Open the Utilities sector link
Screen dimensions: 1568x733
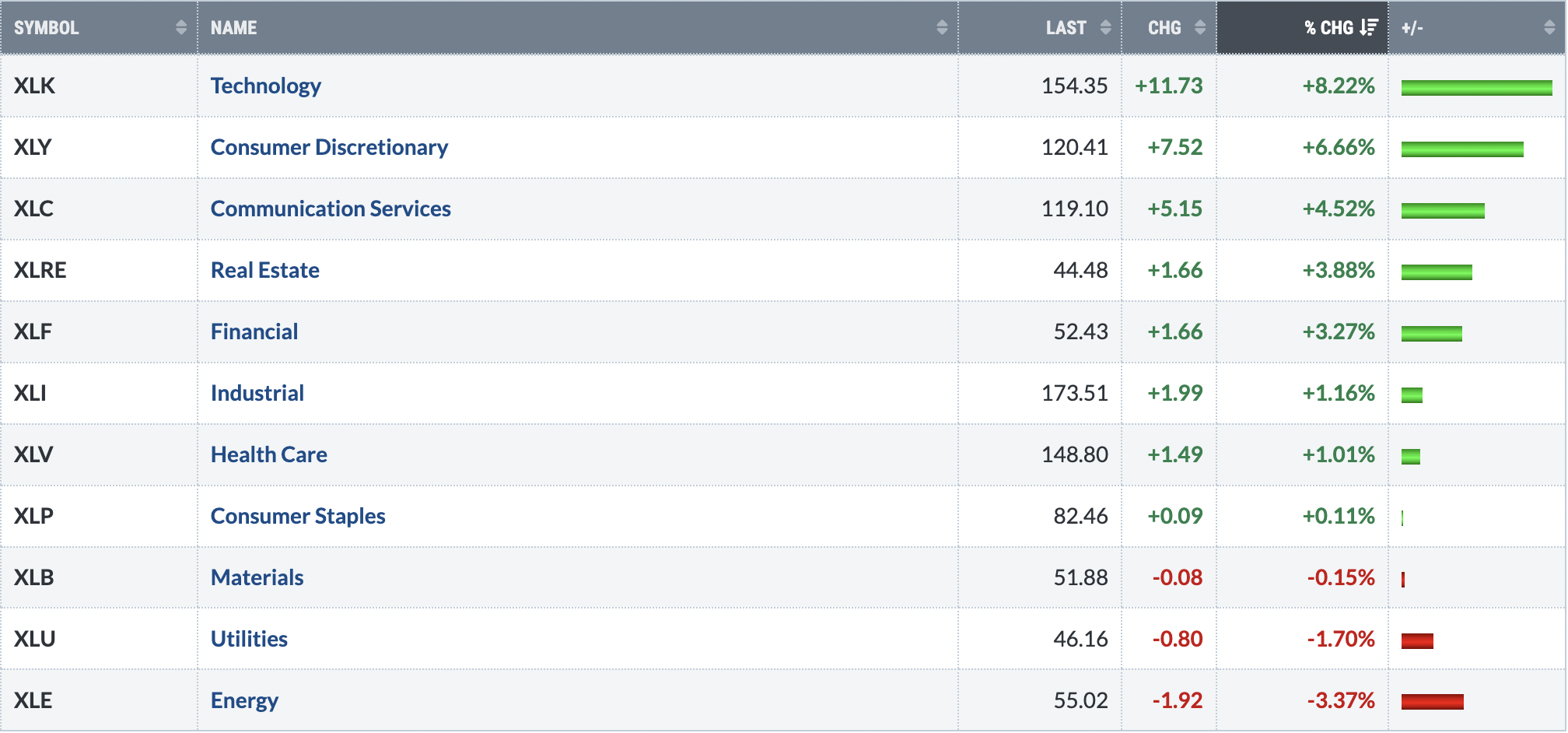point(249,639)
